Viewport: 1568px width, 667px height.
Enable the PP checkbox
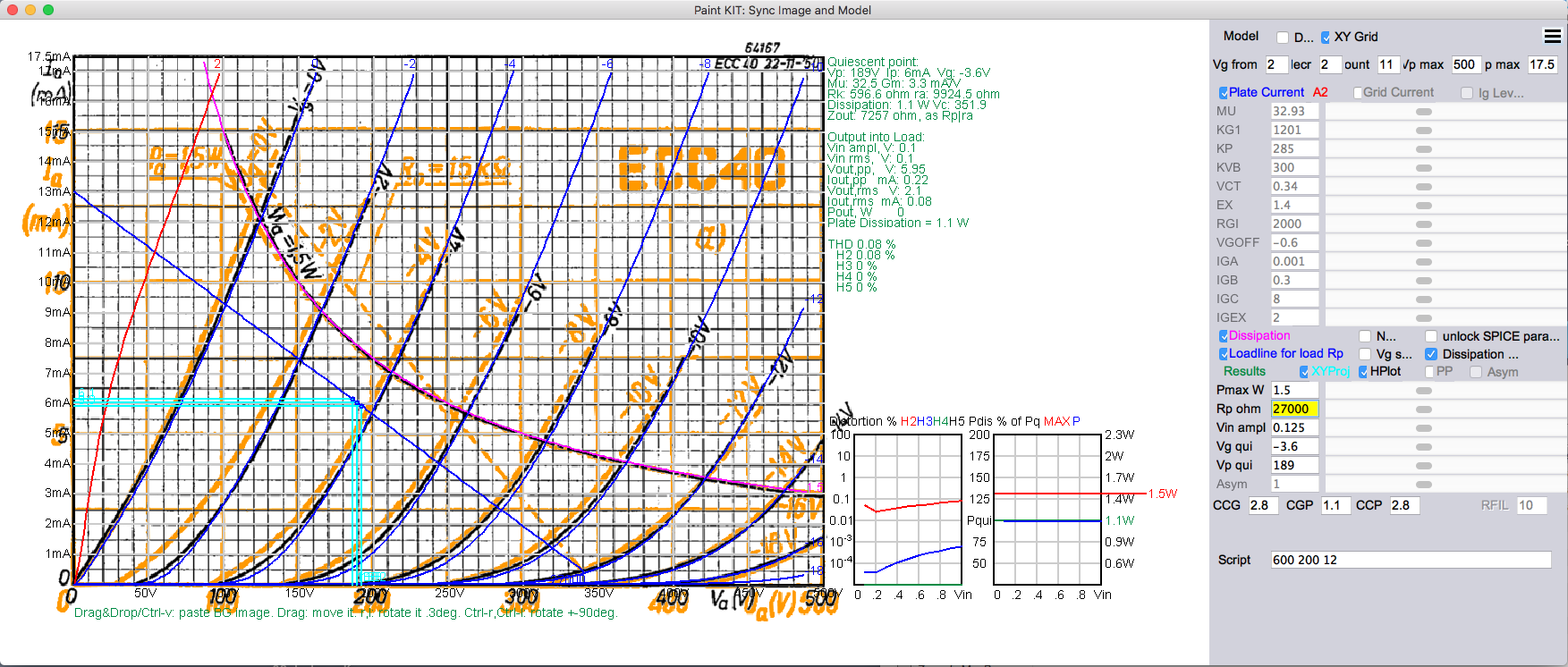1429,372
